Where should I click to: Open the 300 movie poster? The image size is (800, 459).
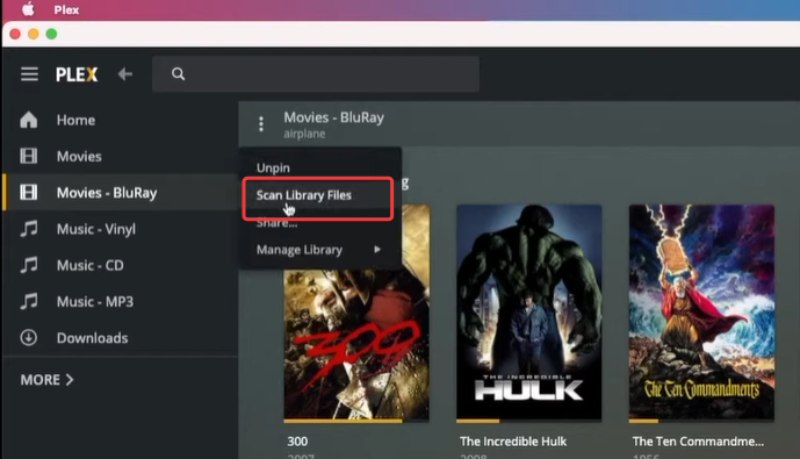(x=356, y=313)
